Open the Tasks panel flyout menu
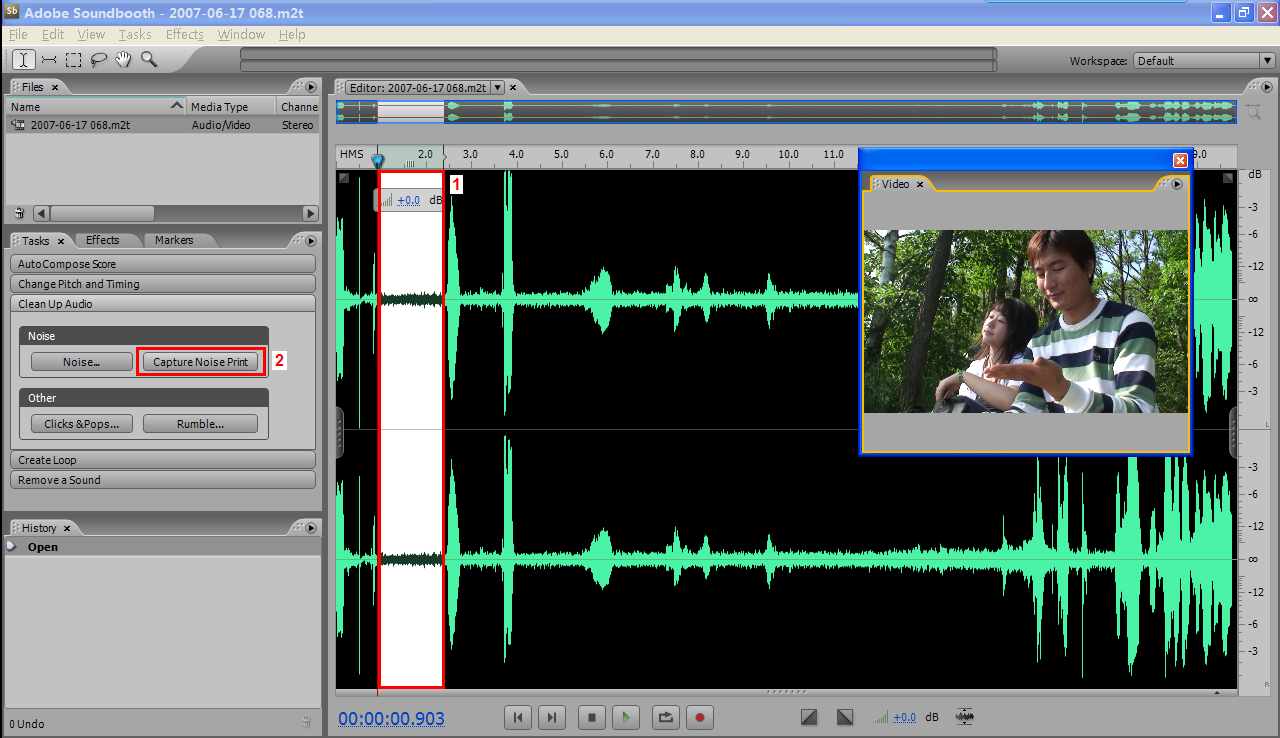1280x738 pixels. tap(310, 241)
